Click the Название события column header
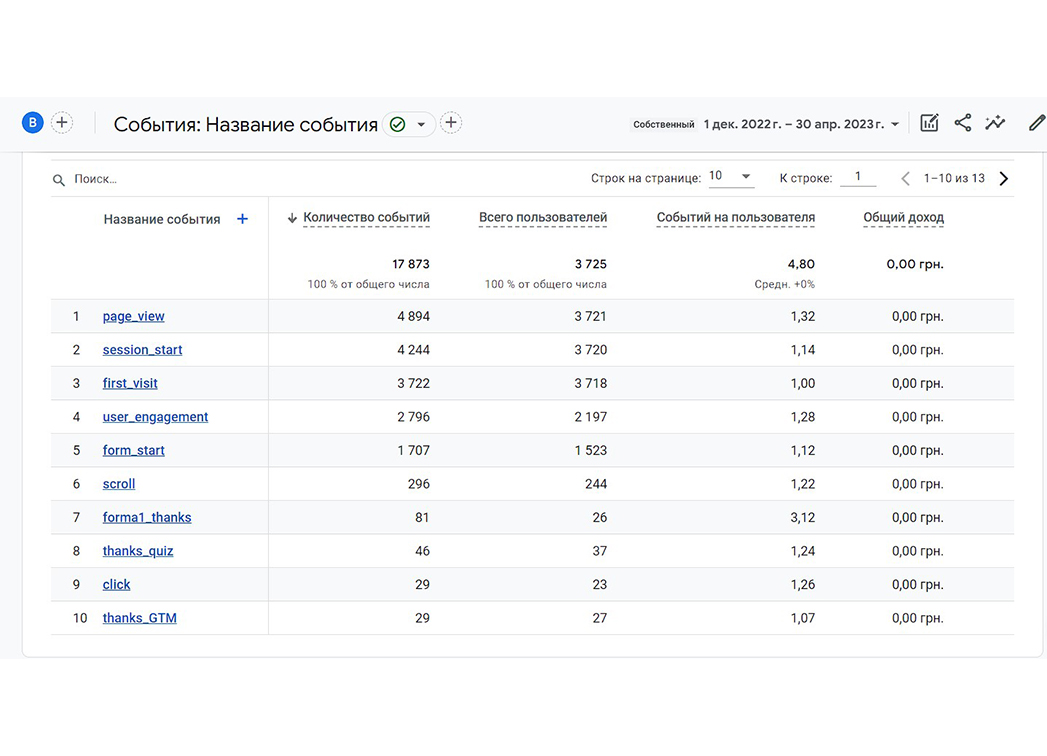The width and height of the screenshot is (1047, 756). 162,219
